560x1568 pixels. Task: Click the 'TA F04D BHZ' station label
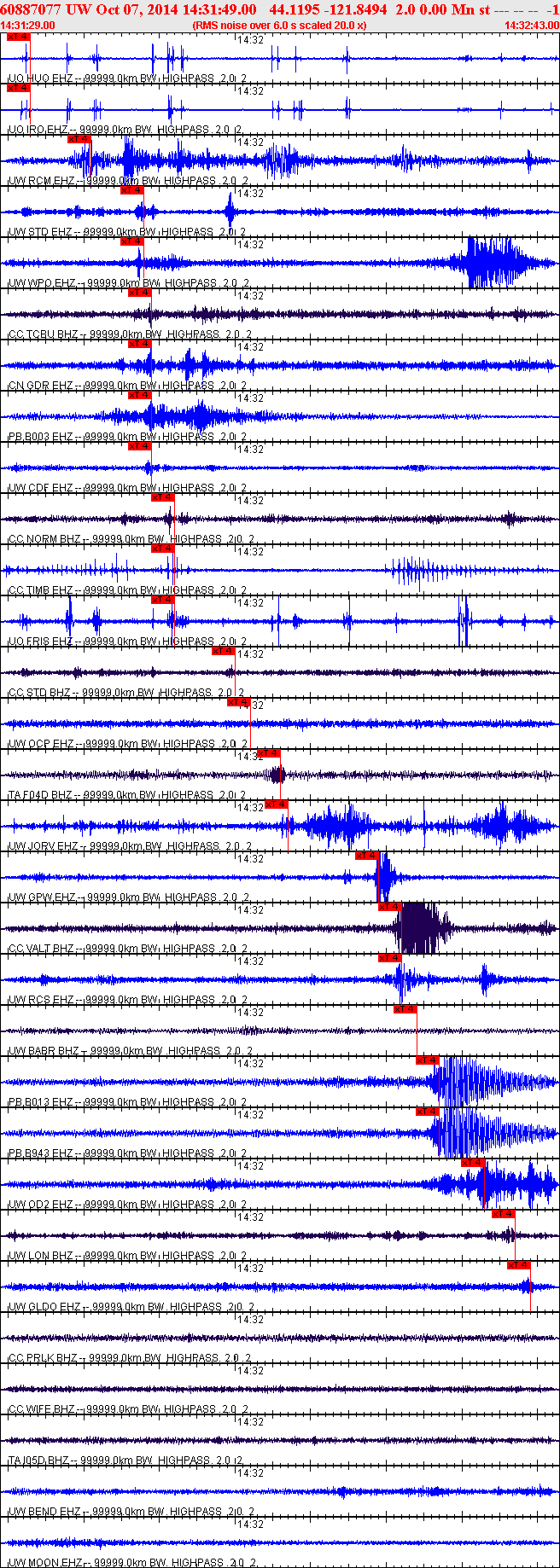[x=40, y=795]
